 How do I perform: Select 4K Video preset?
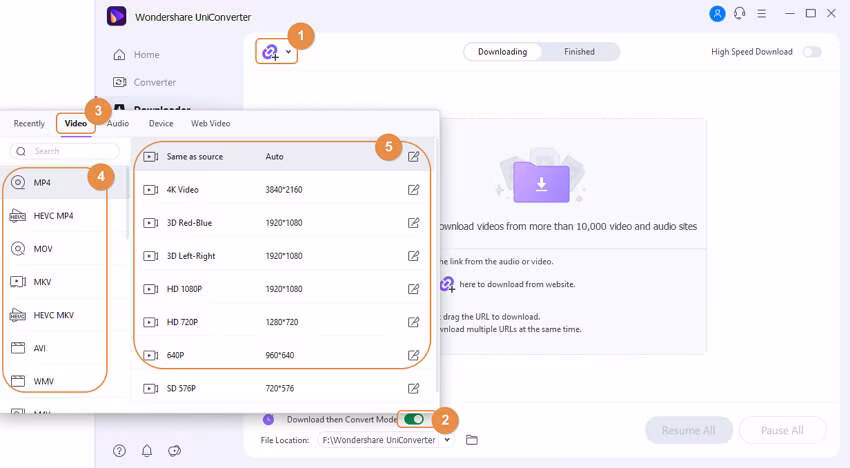click(283, 190)
